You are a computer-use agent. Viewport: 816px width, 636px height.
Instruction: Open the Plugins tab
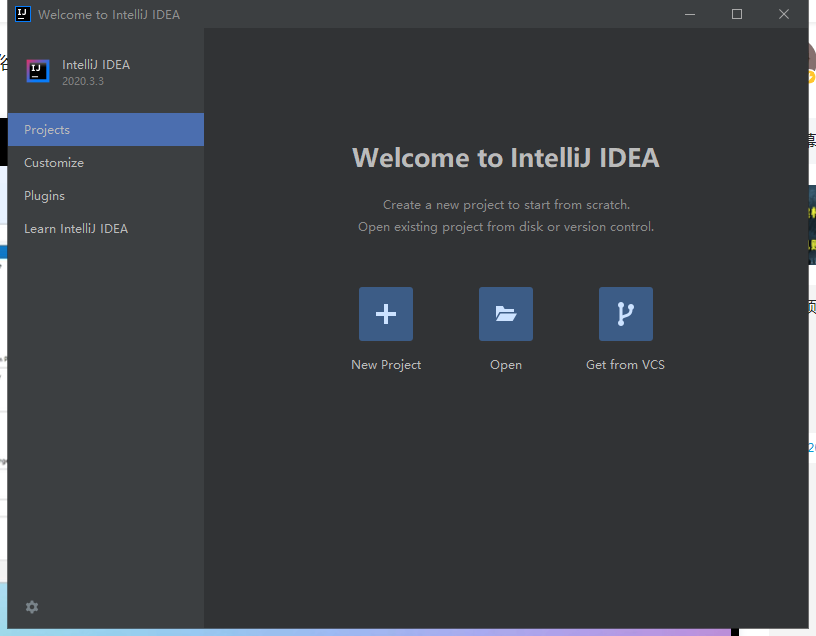tap(106, 196)
